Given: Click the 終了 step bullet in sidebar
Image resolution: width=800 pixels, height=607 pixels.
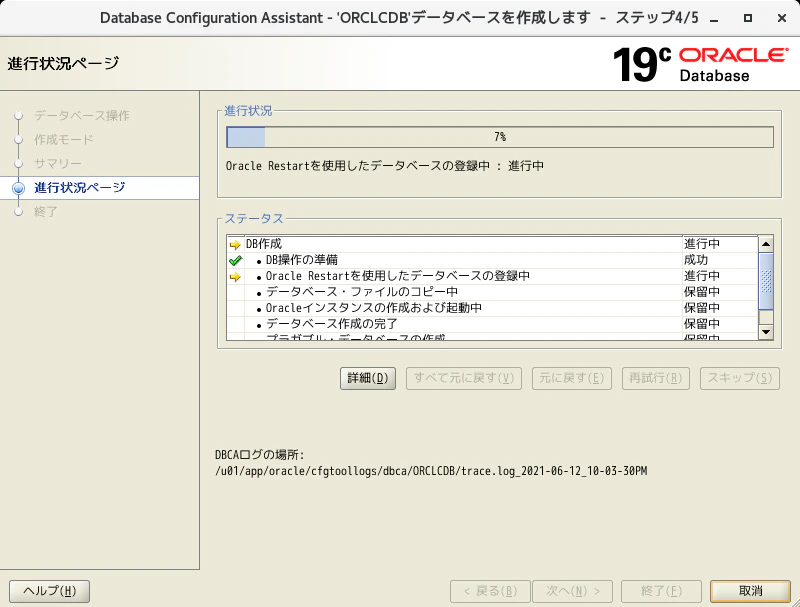Looking at the screenshot, I should pyautogui.click(x=18, y=211).
